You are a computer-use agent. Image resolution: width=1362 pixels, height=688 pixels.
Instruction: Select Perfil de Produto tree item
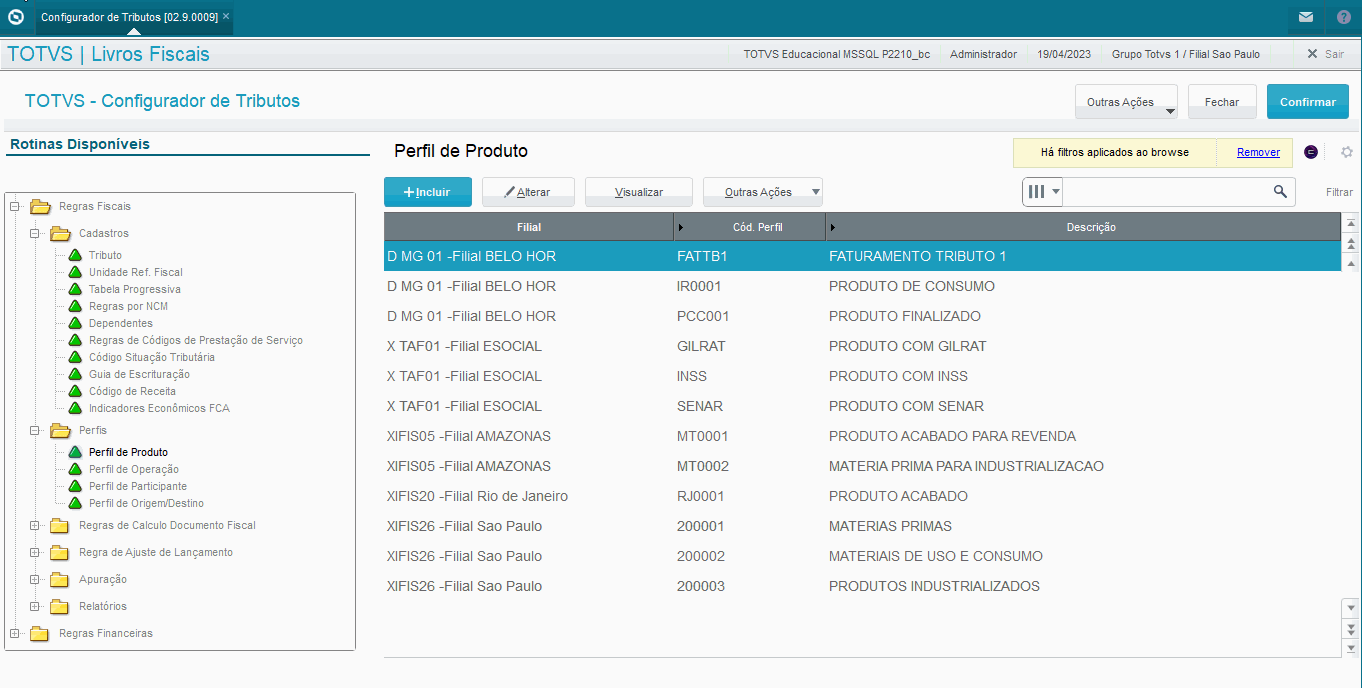[128, 452]
